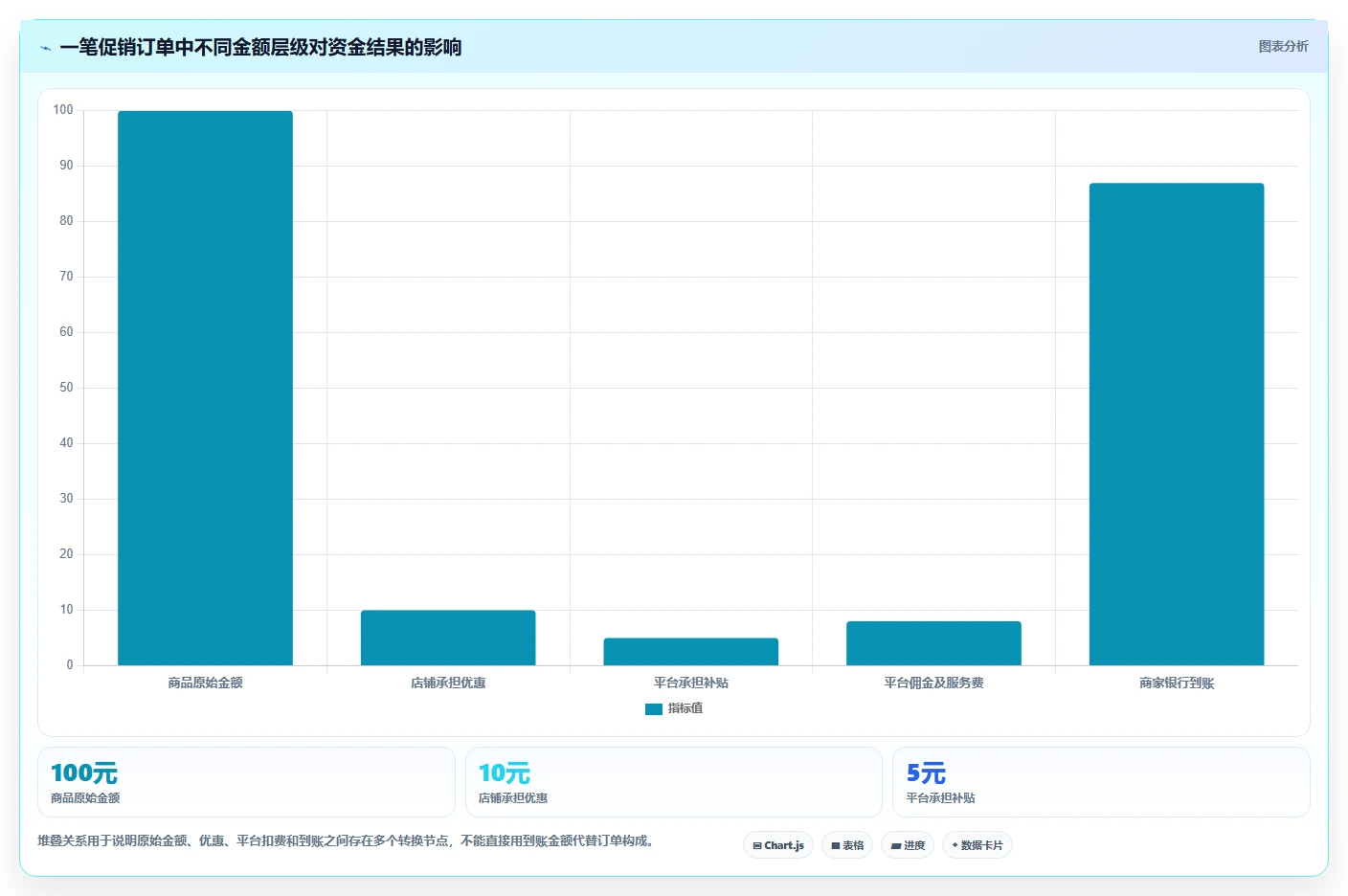Click the chart title 一笔促销订单中不同金额层级对资金结果的影响
1348x896 pixels.
pos(260,47)
